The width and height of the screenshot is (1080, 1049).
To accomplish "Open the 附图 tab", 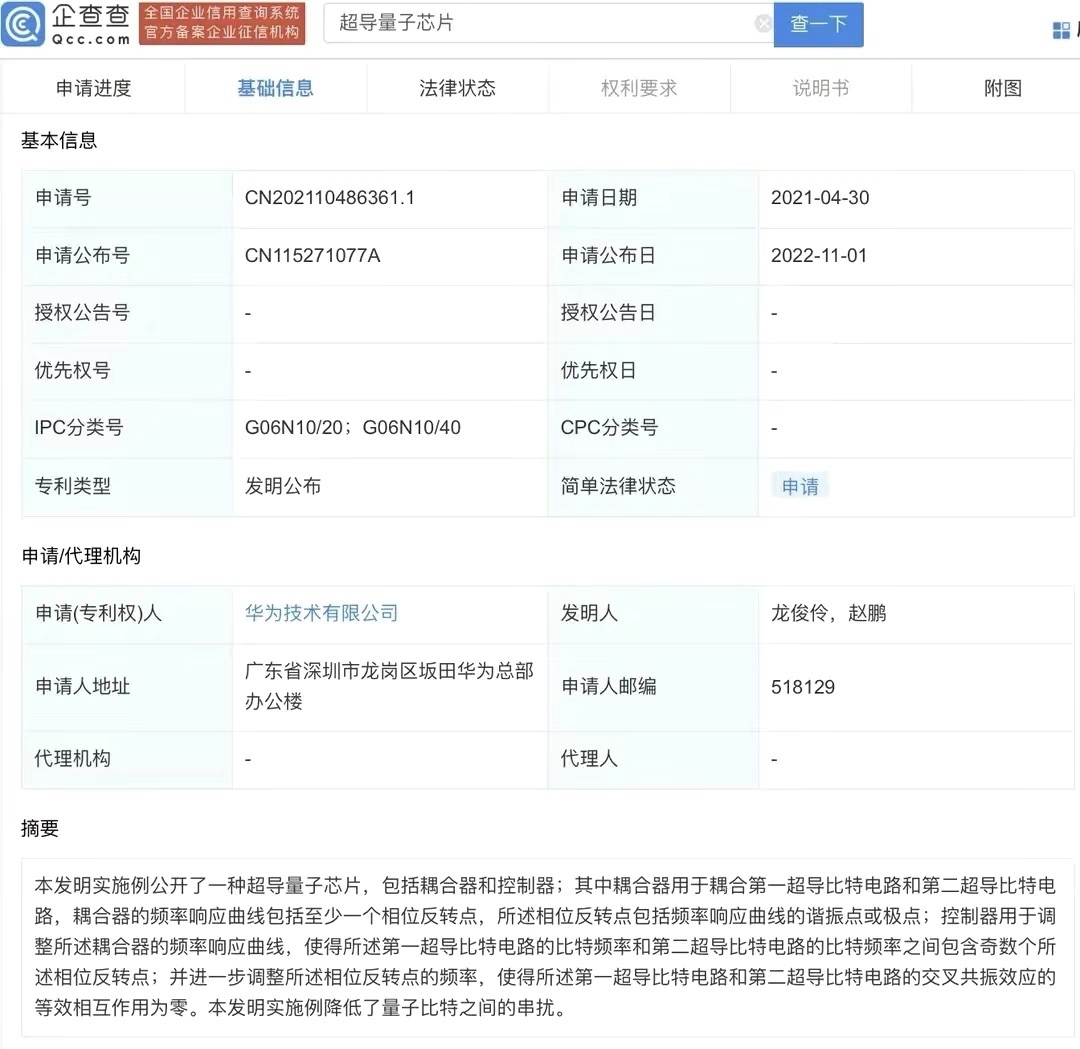I will click(1003, 88).
